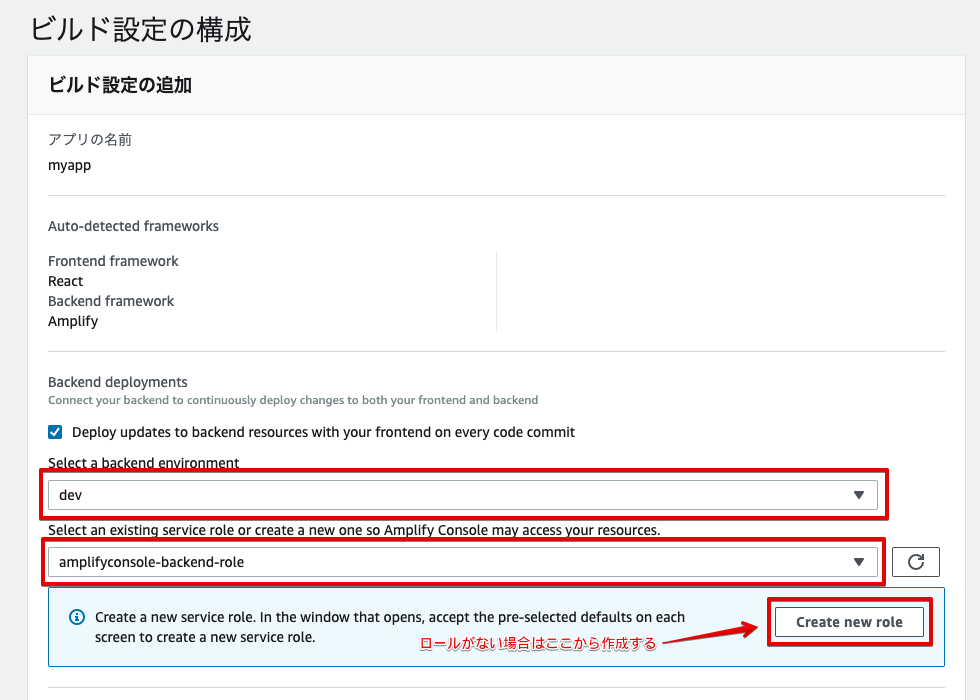This screenshot has width=980, height=700.
Task: Click the ビルド設定の追加 section header
Action: [119, 85]
